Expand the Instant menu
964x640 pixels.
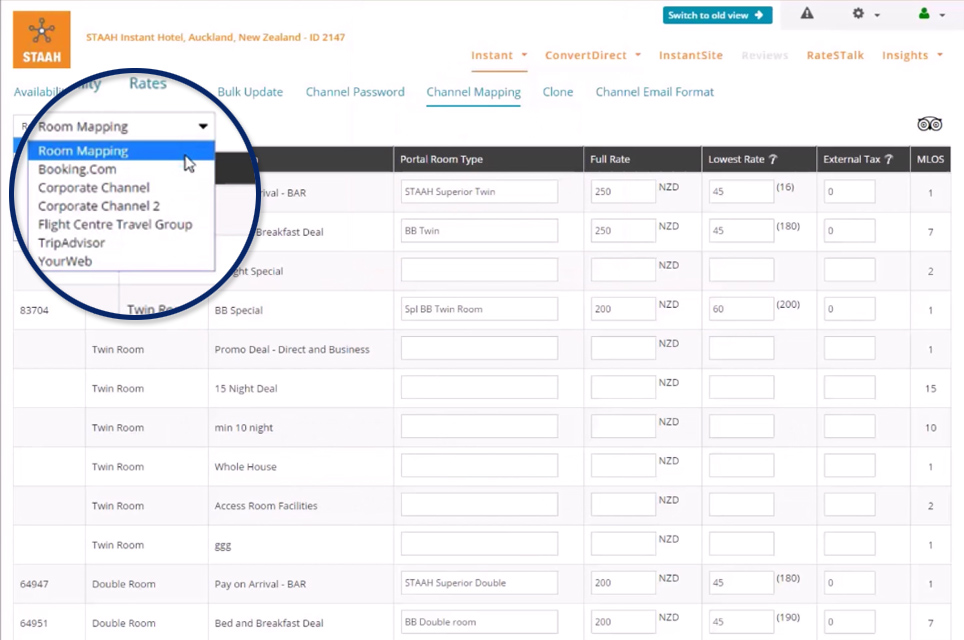499,55
